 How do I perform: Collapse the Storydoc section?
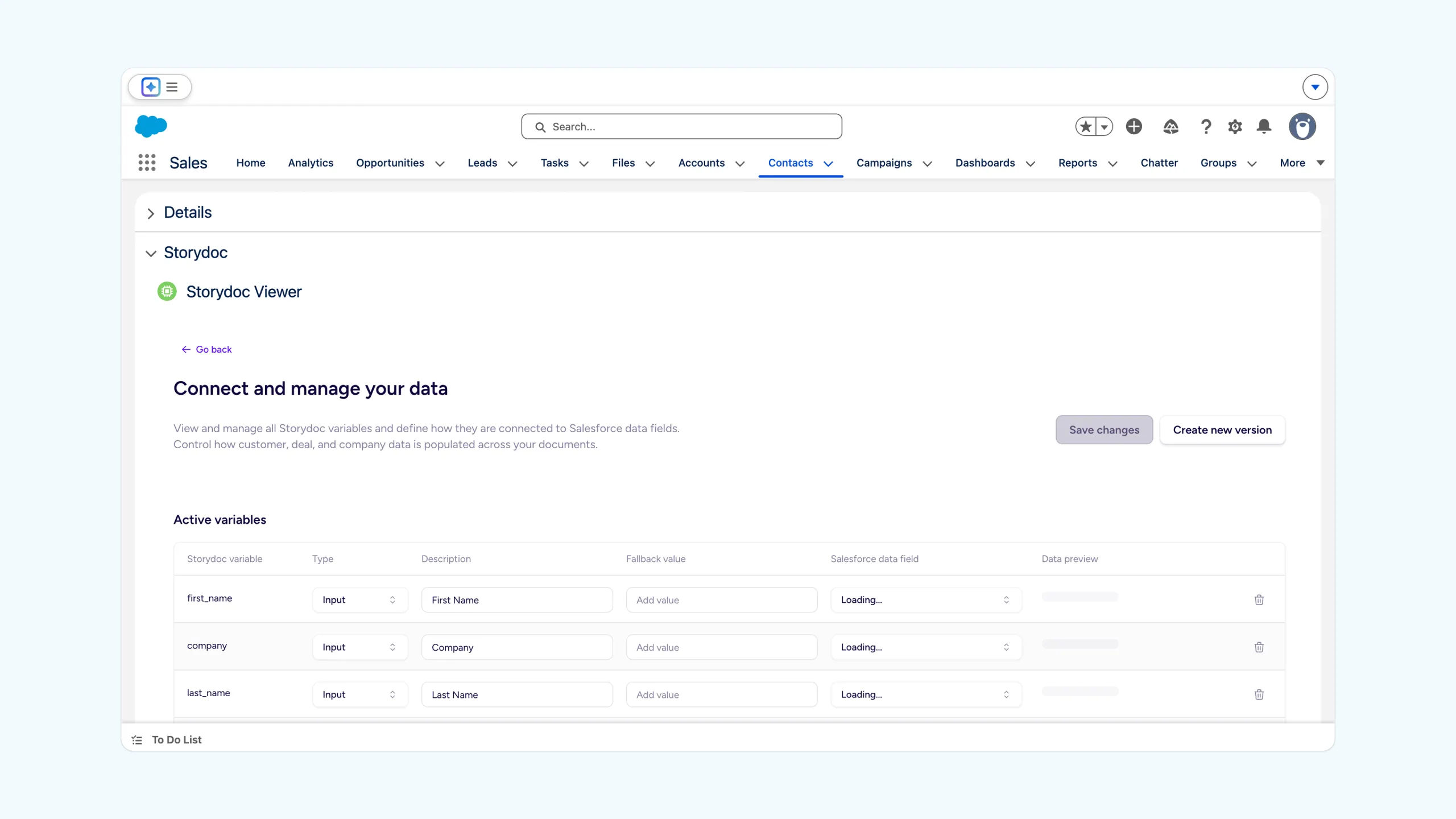click(151, 253)
